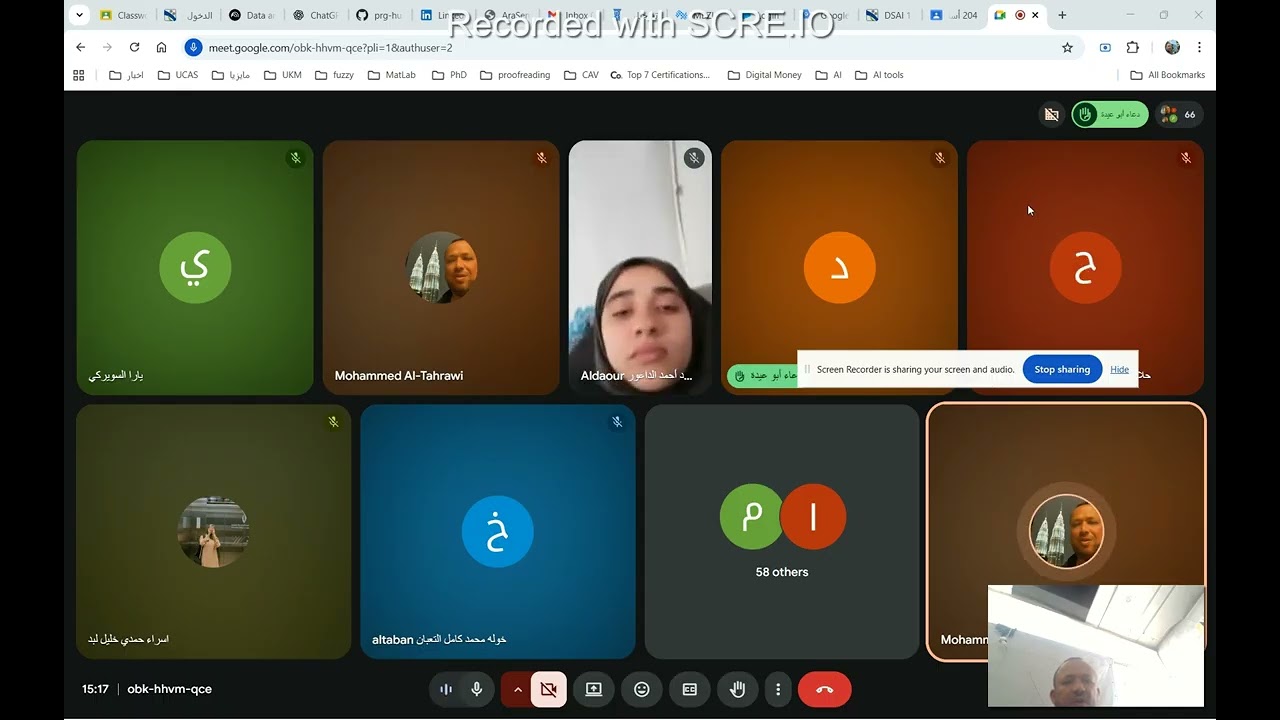This screenshot has width=1280, height=720.
Task: Click Stop sharing in the banner
Action: (x=1062, y=369)
